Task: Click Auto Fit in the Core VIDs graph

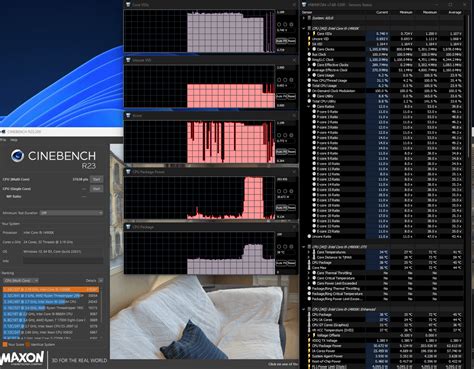Action: [281, 41]
